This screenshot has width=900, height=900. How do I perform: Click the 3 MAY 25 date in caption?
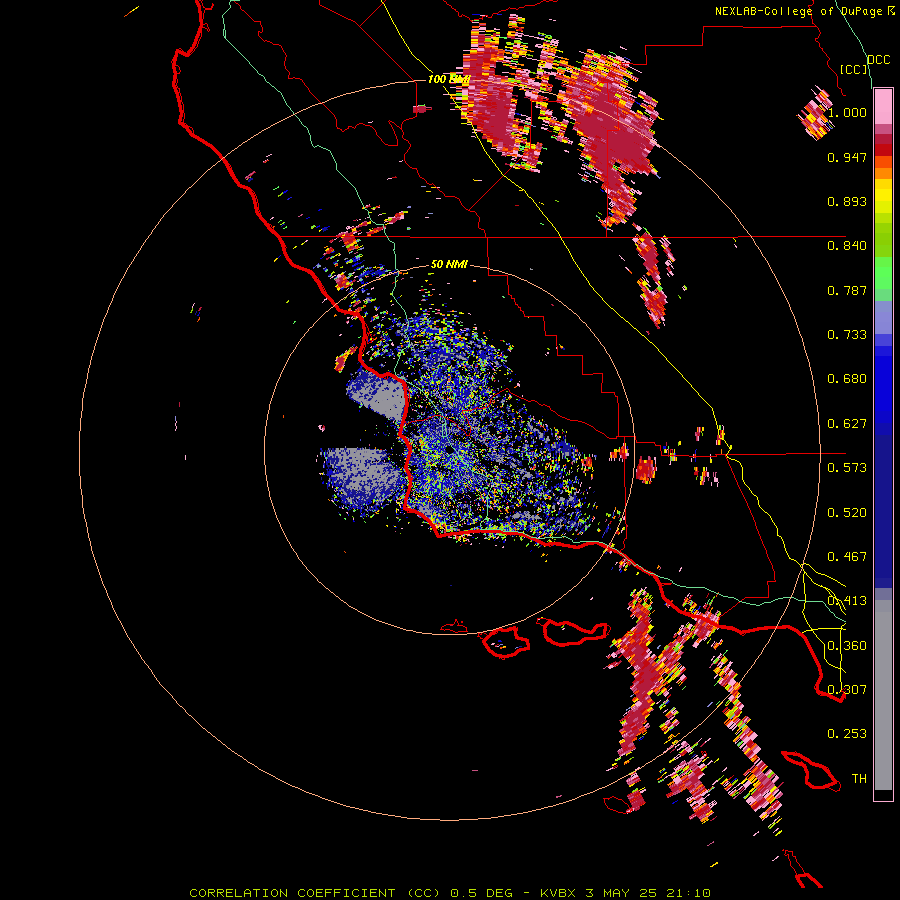pos(621,893)
